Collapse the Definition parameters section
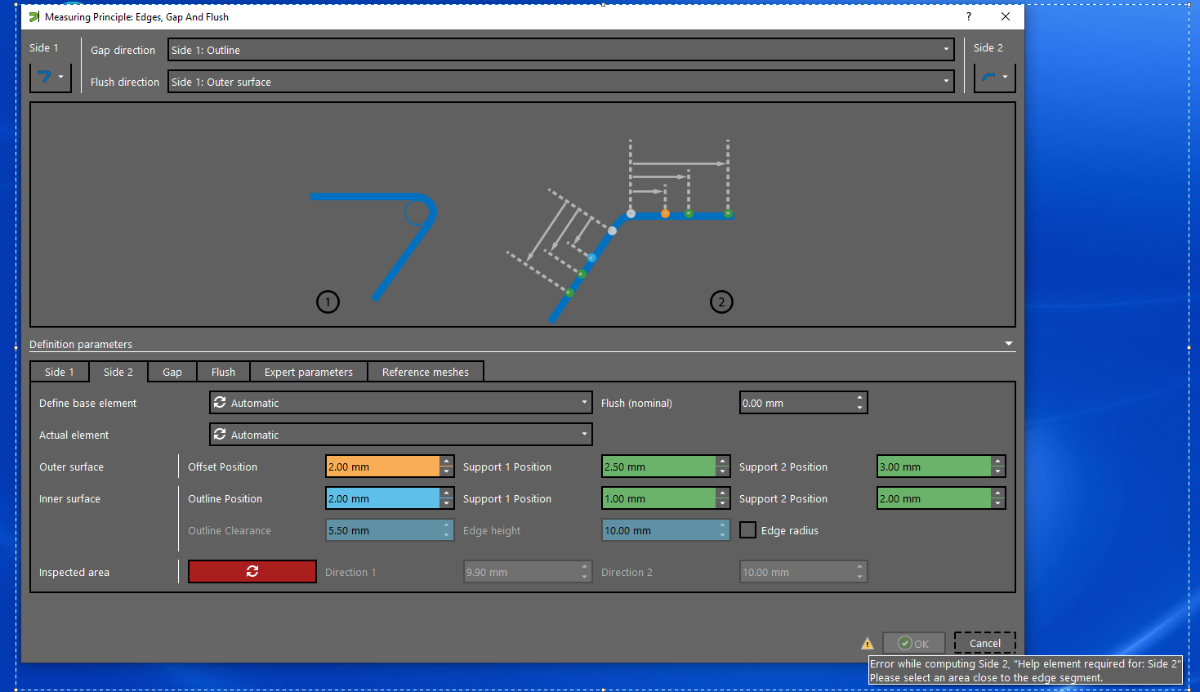Screen dimensions: 1200x692 (1009, 344)
